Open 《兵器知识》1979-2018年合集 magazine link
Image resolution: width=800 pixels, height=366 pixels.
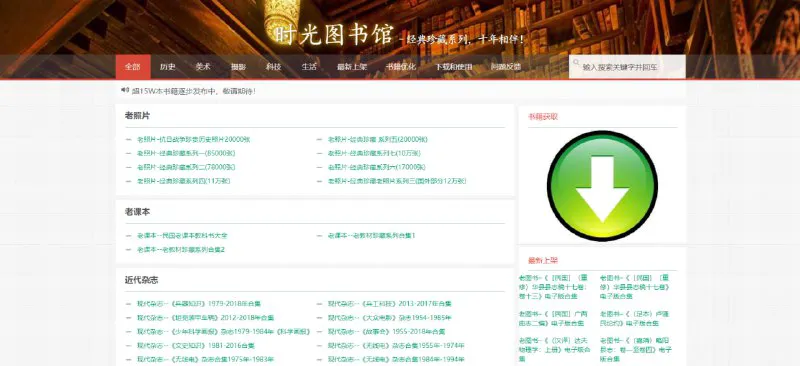(x=199, y=304)
